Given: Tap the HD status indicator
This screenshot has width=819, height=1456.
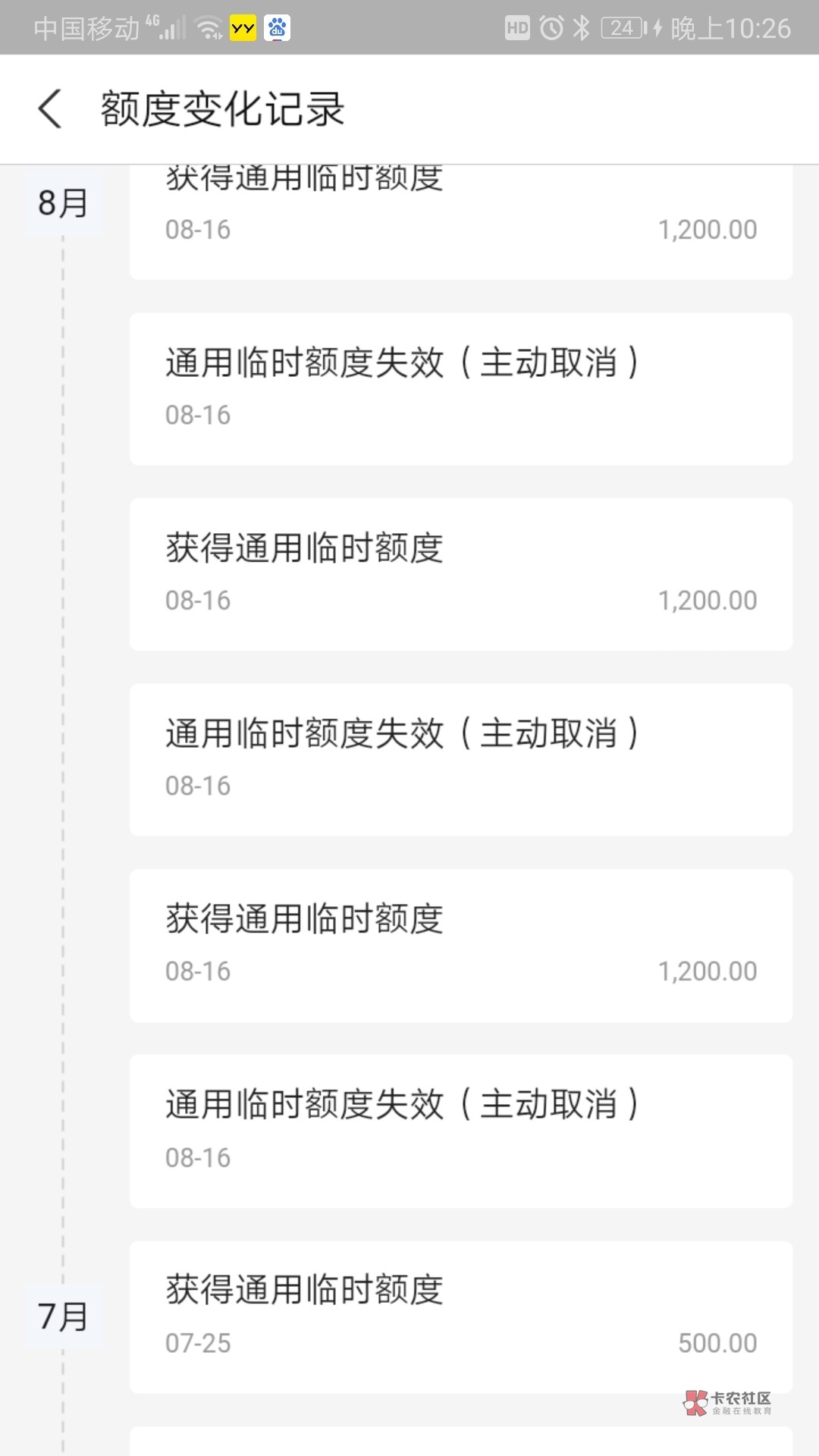Looking at the screenshot, I should pyautogui.click(x=517, y=29).
